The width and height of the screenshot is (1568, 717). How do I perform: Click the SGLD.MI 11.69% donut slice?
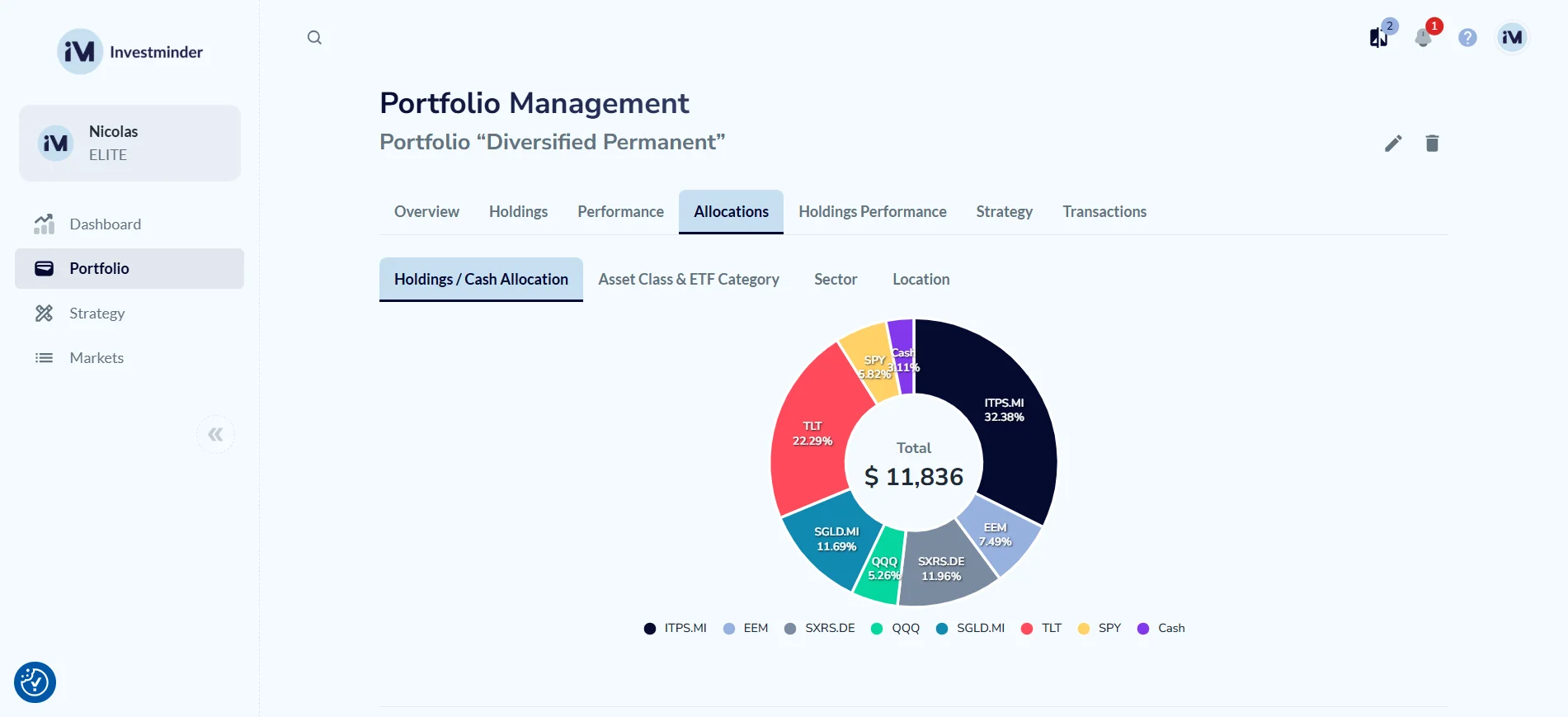tap(836, 540)
